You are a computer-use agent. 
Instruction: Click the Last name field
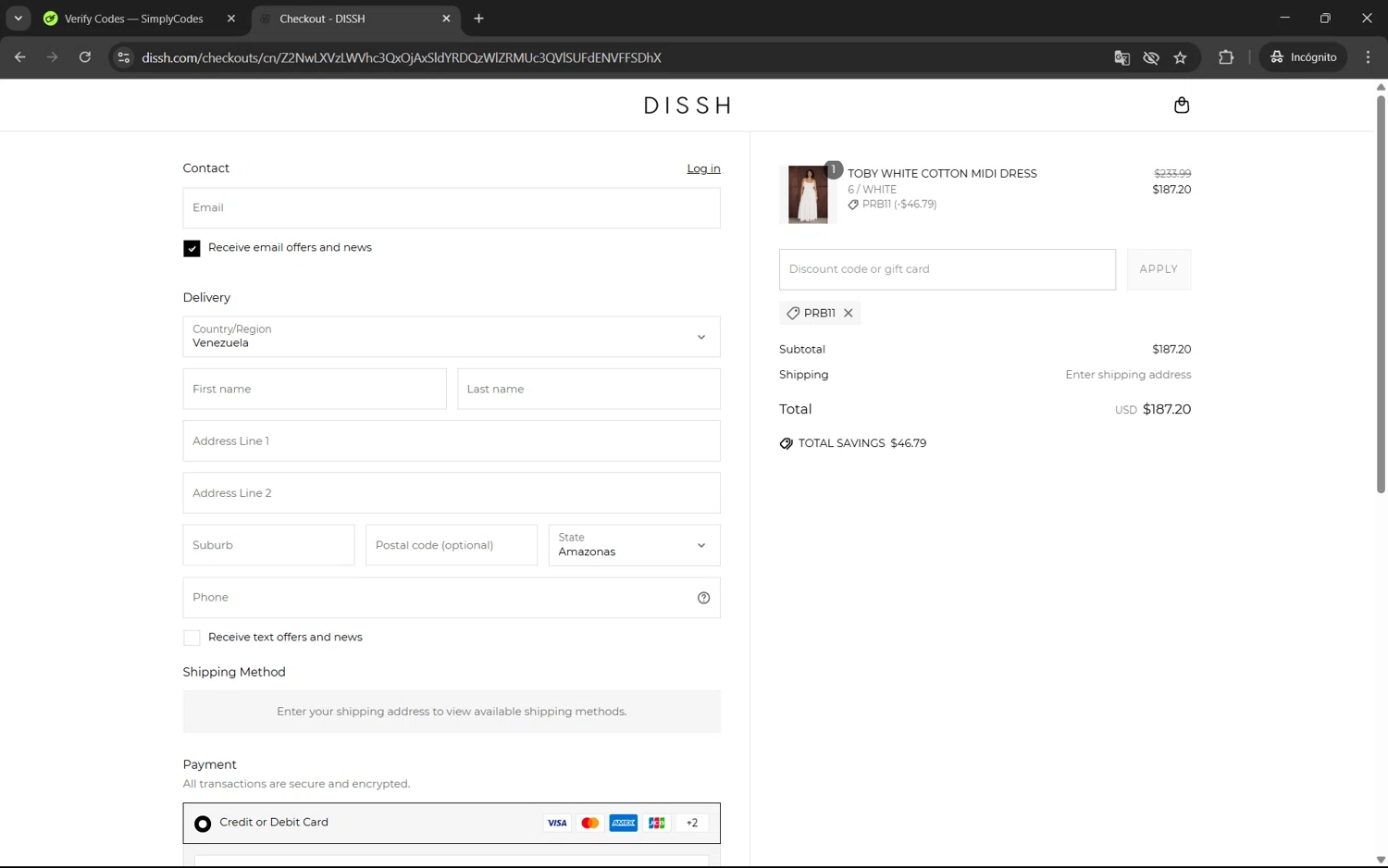589,389
